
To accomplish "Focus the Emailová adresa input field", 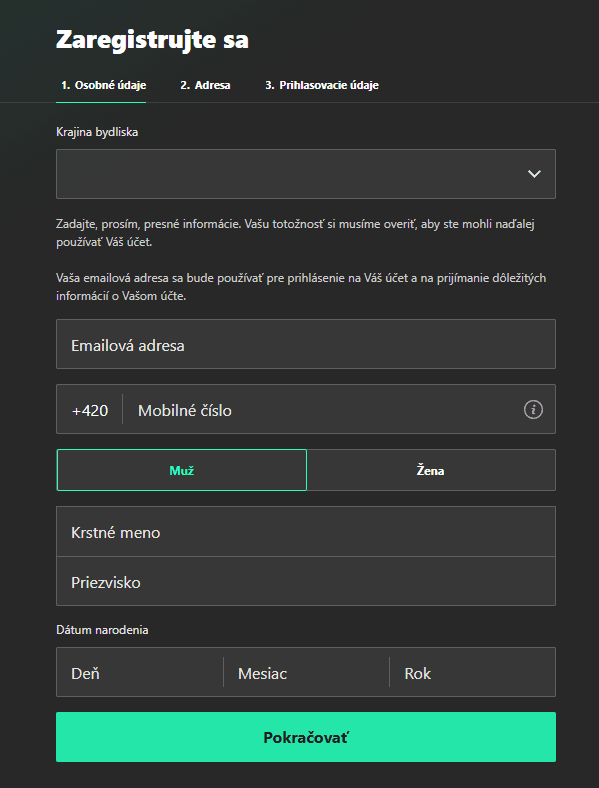I will [306, 344].
